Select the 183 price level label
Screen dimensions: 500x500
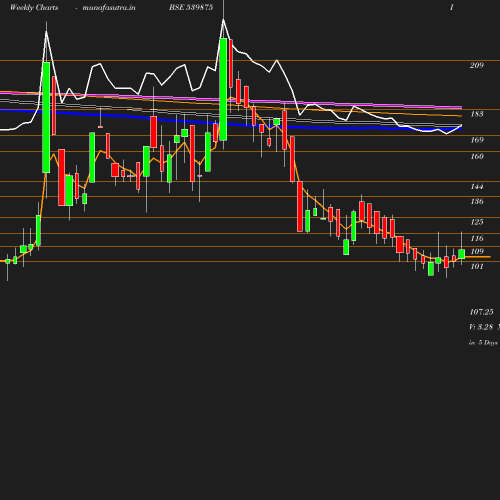click(x=477, y=114)
